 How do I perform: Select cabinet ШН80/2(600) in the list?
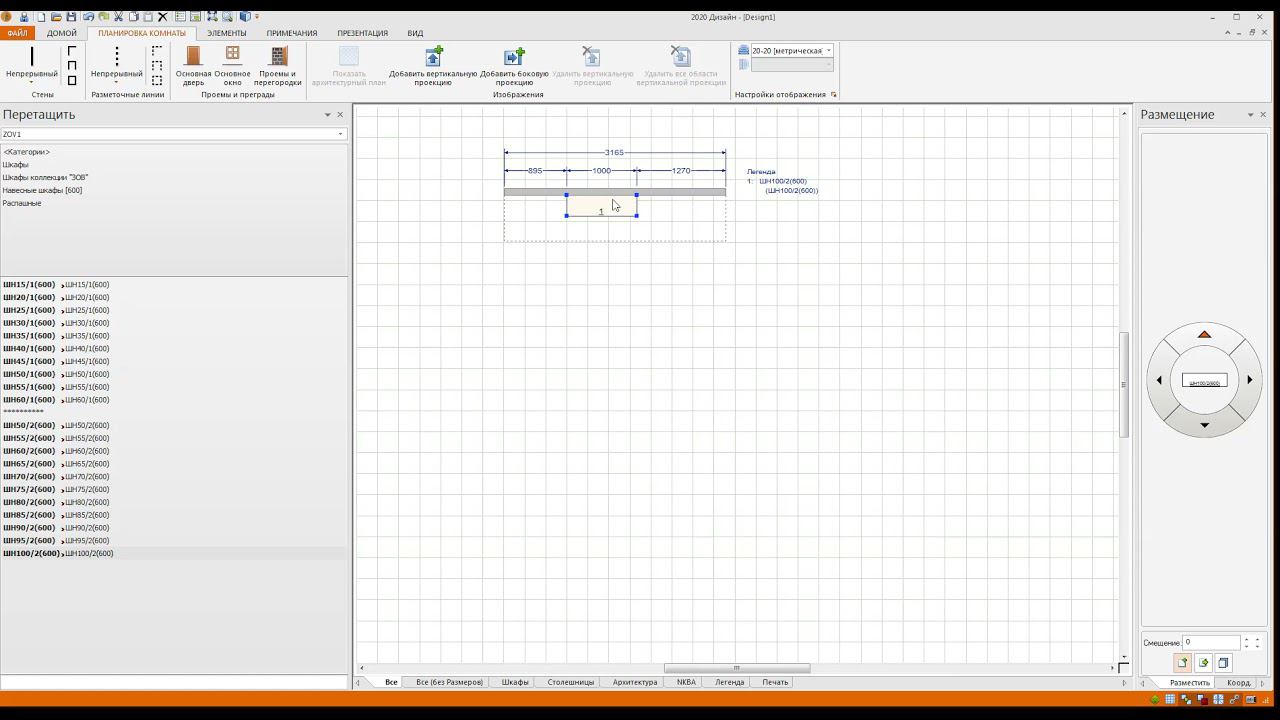coord(56,502)
